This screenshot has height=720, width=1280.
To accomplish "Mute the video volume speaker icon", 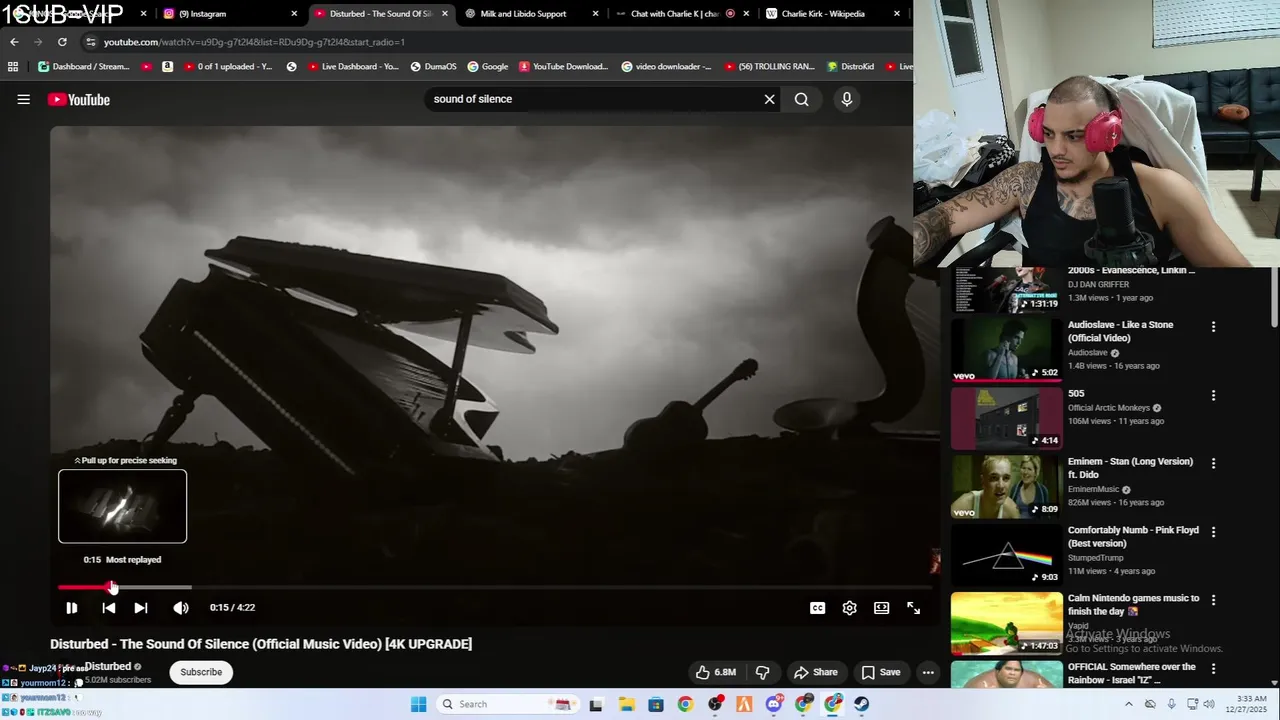I will tap(180, 608).
